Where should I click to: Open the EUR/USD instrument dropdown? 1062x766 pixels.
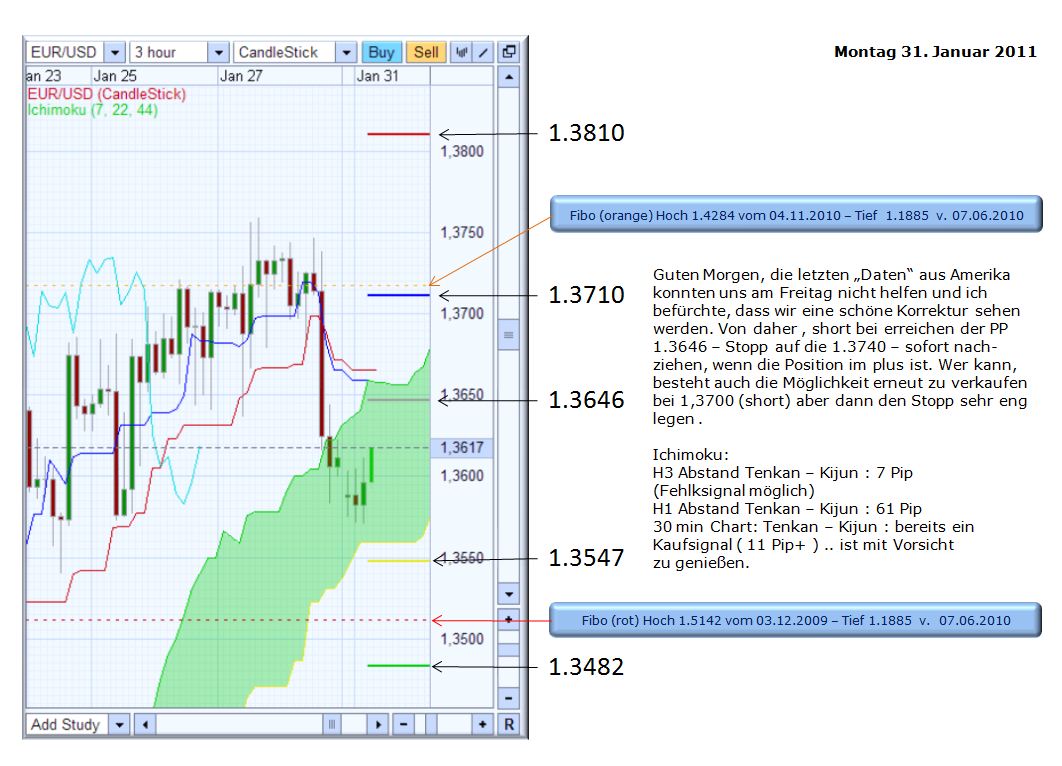point(113,51)
